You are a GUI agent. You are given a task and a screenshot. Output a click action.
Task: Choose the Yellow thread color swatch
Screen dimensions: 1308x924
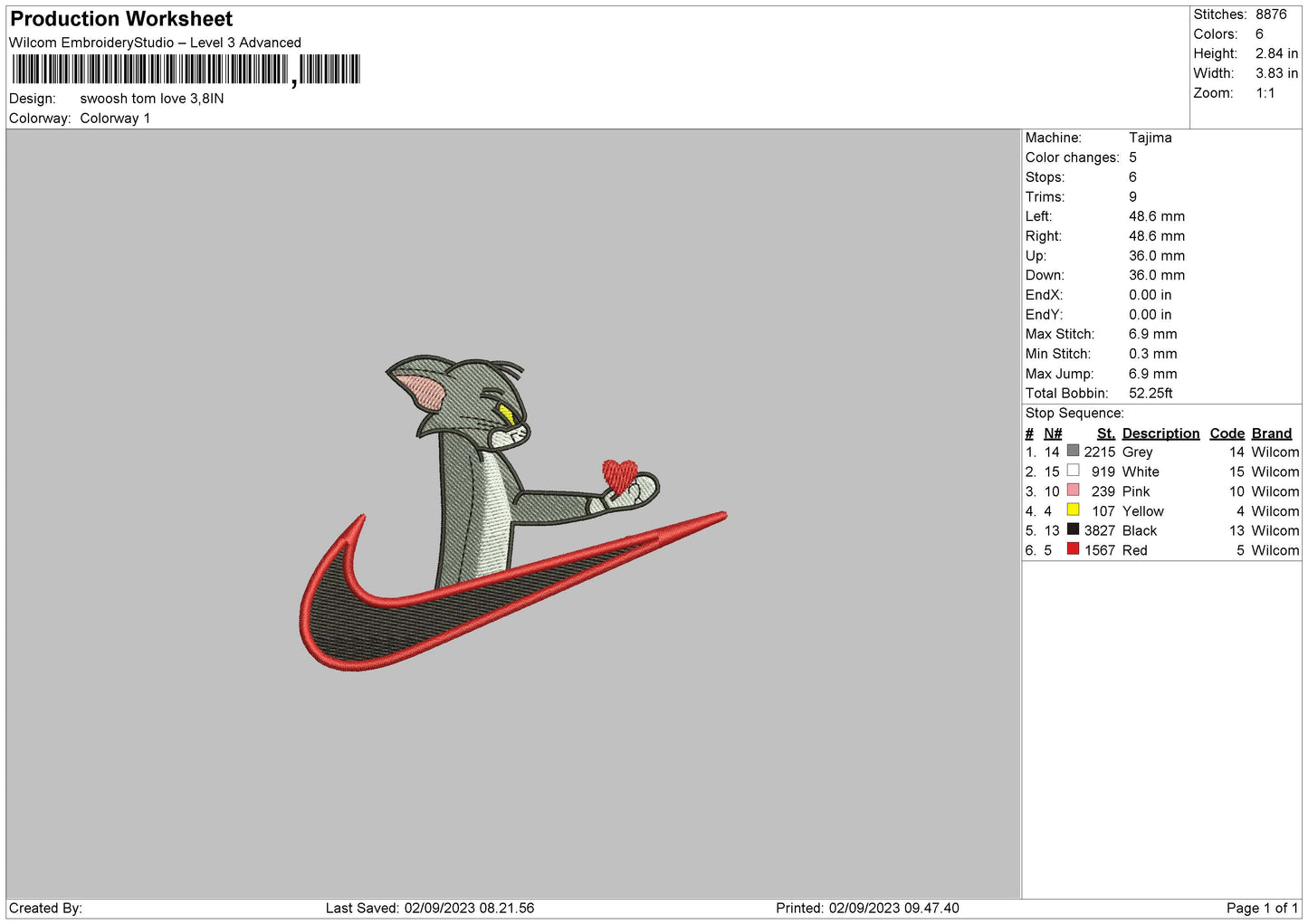(1073, 510)
